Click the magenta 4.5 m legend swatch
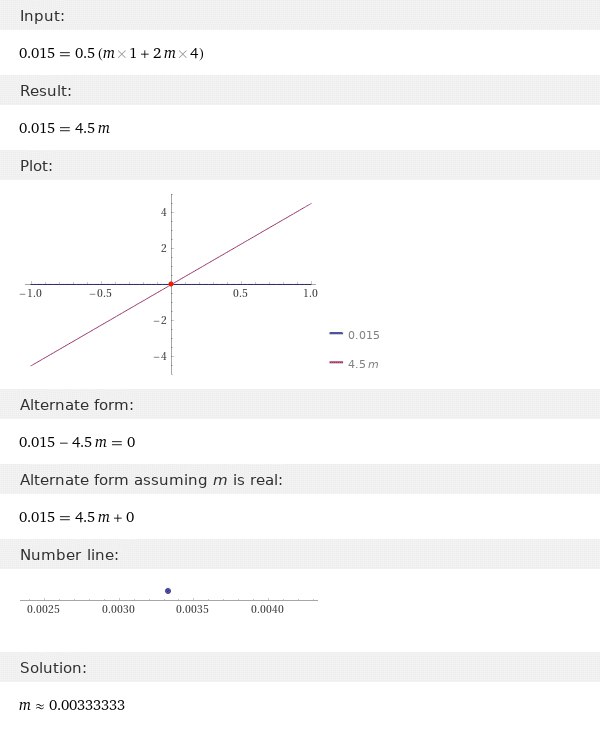The height and width of the screenshot is (734, 600). click(335, 364)
